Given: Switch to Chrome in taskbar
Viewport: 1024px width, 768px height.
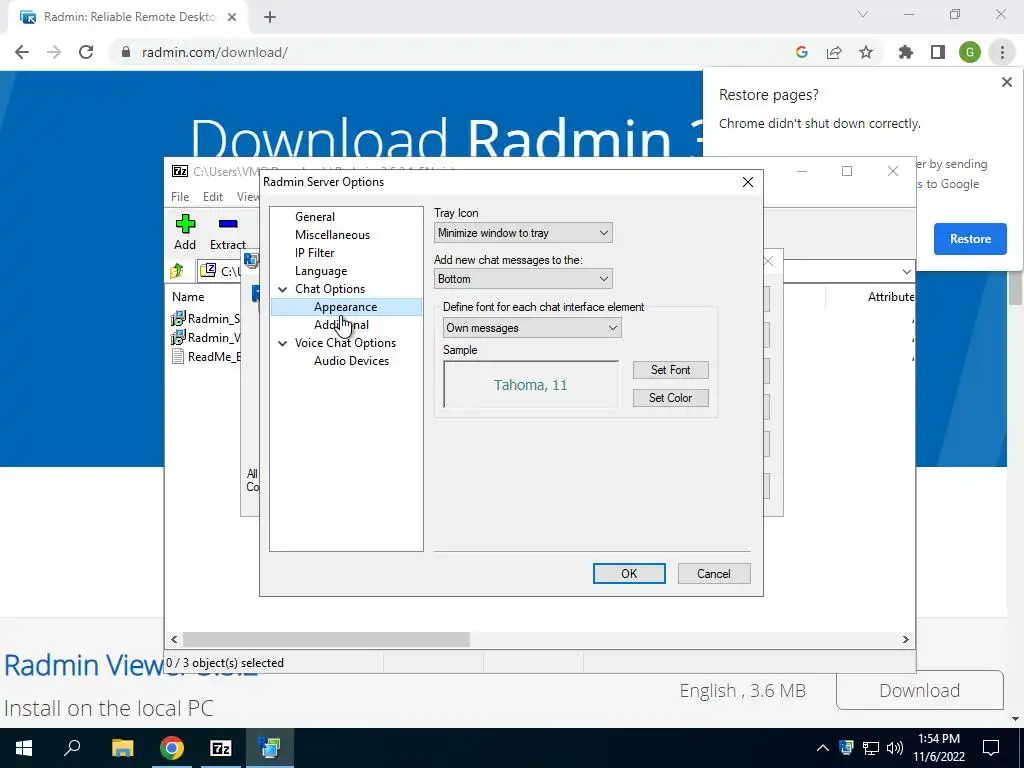Looking at the screenshot, I should point(171,748).
